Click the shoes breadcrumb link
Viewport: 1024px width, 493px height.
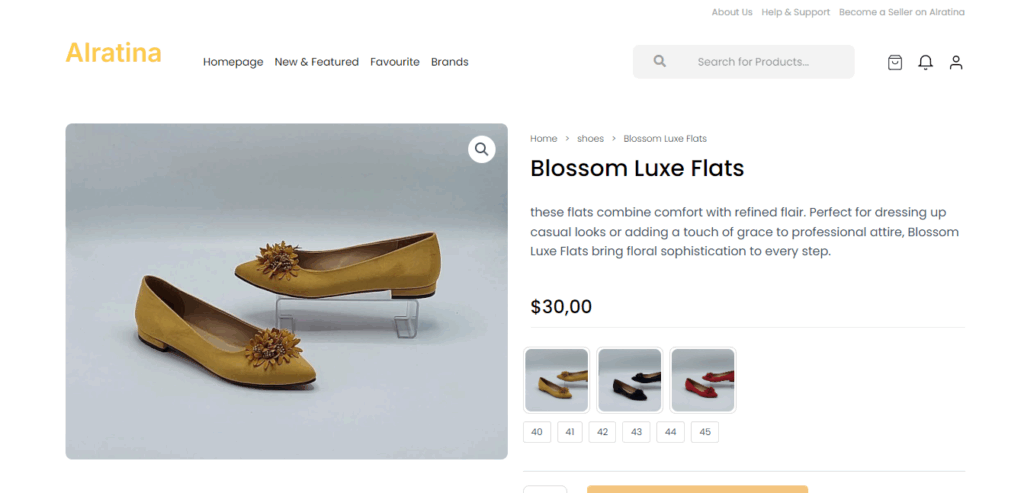pyautogui.click(x=590, y=139)
